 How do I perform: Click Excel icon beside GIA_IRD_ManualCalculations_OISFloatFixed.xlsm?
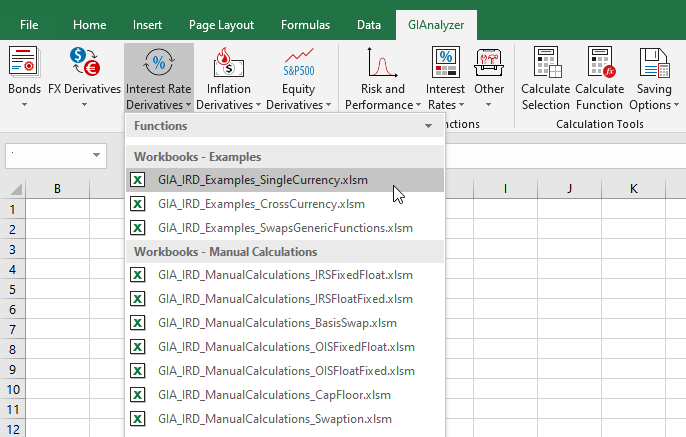click(138, 371)
